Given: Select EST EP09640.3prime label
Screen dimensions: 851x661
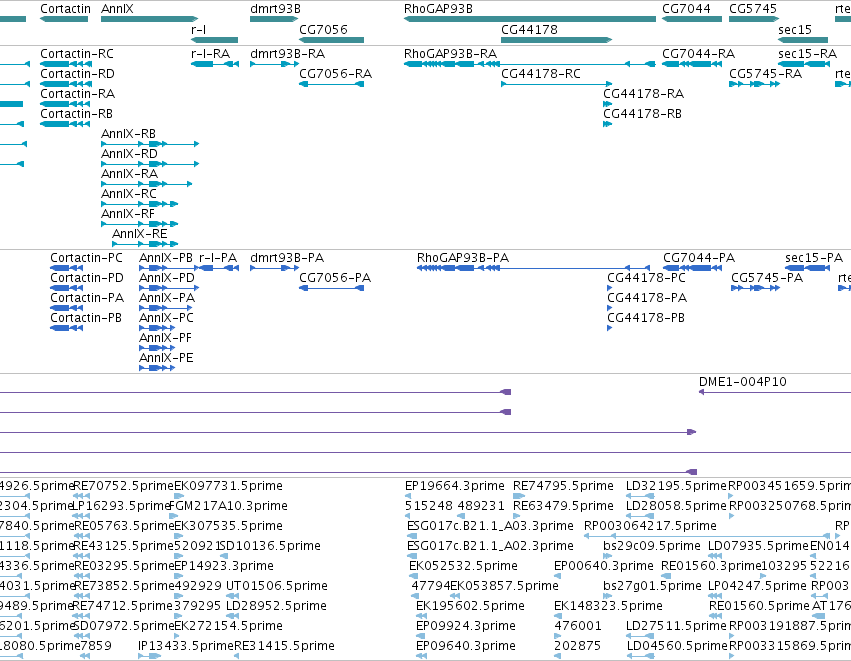Looking at the screenshot, I should click(466, 646).
